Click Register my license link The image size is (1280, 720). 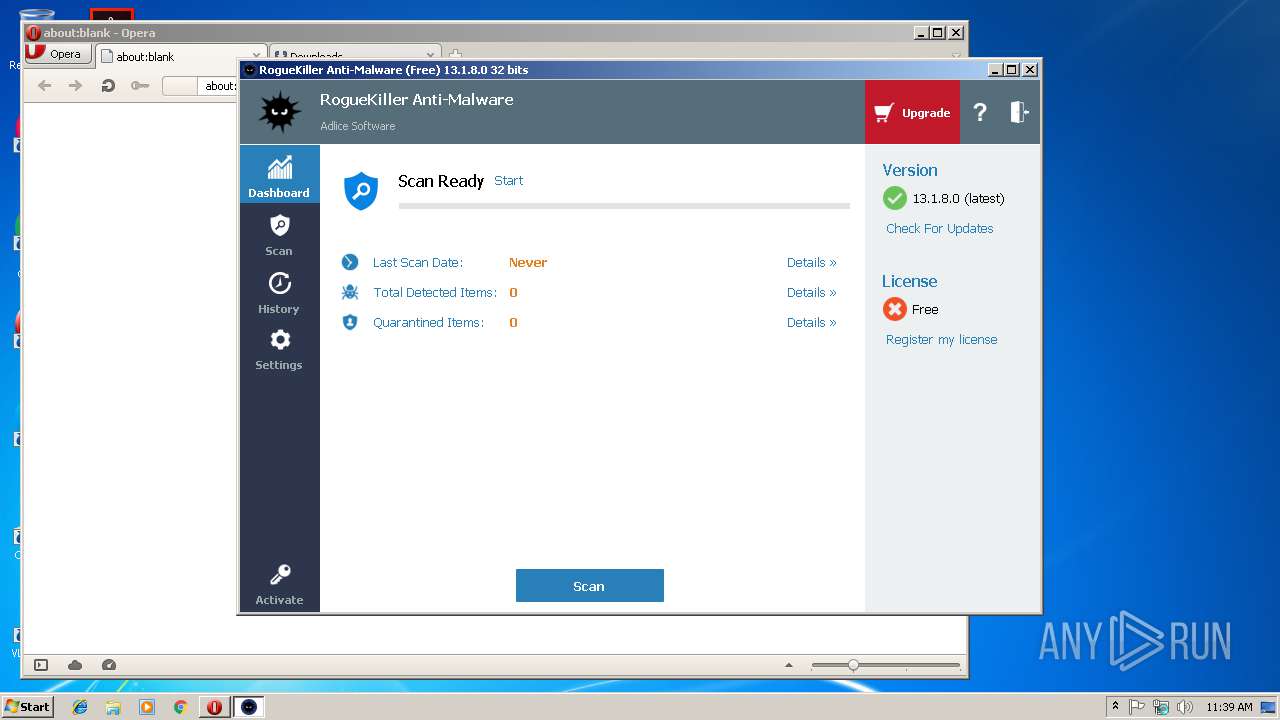coord(942,340)
